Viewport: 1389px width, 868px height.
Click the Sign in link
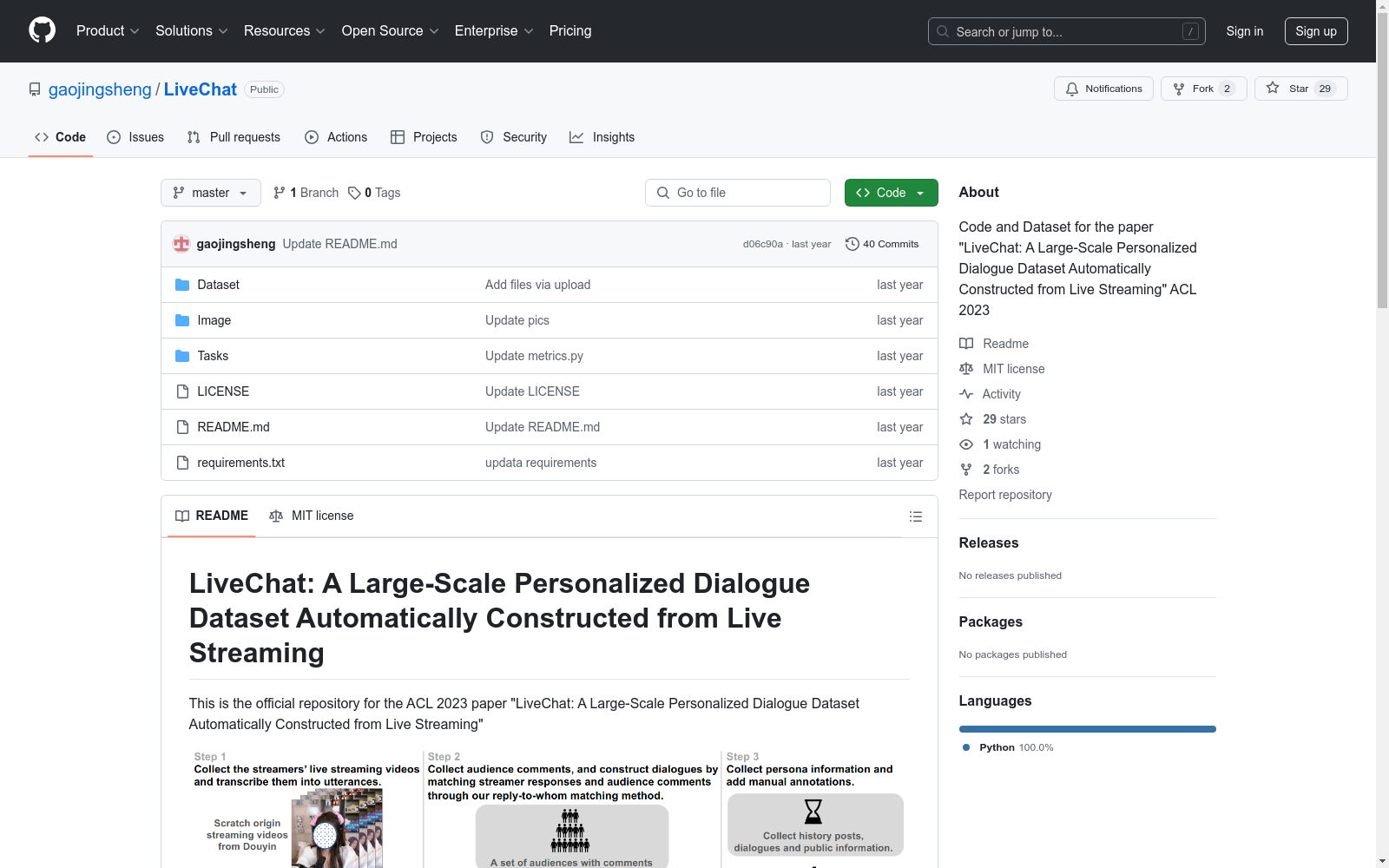(1245, 31)
